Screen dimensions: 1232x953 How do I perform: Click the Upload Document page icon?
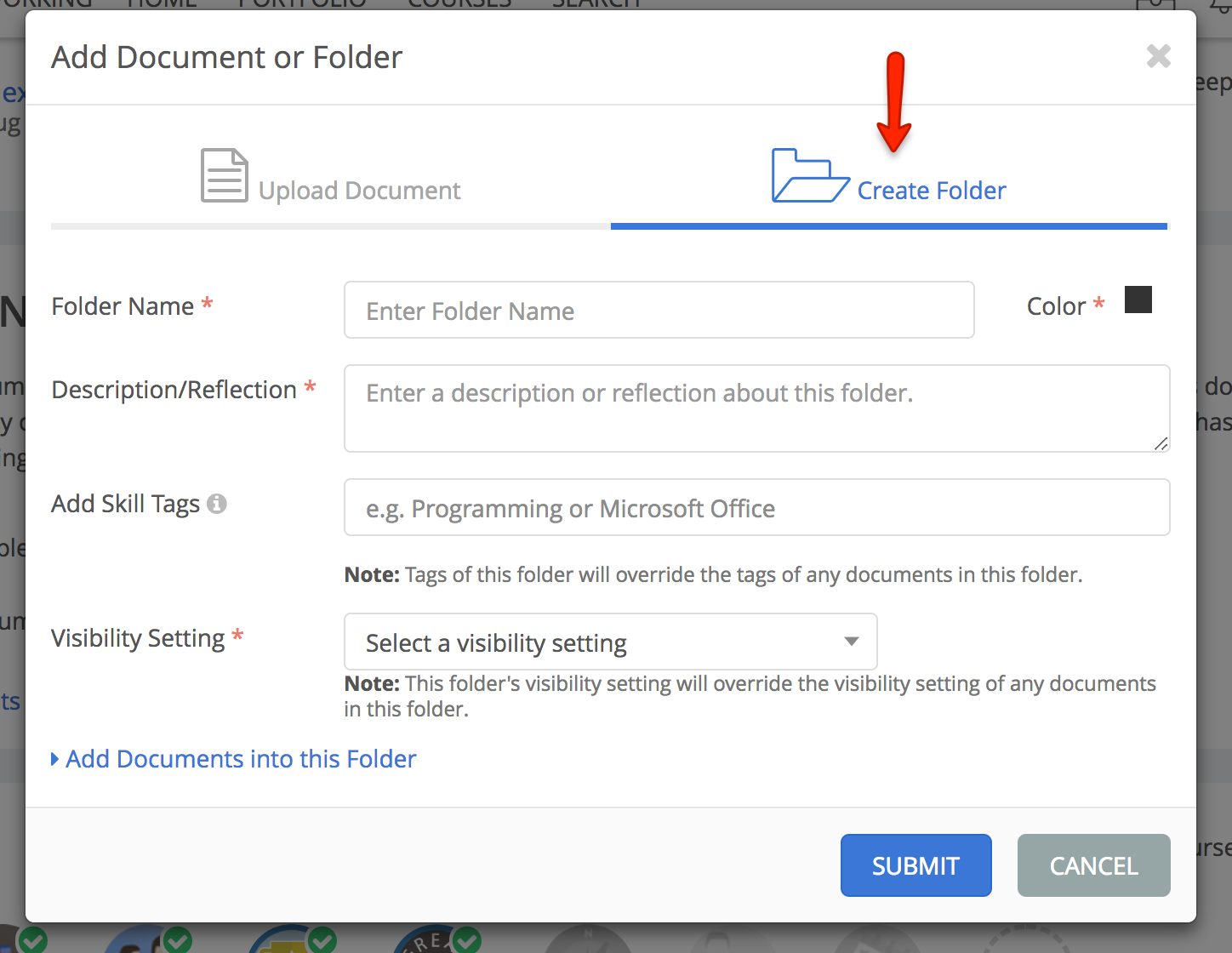pyautogui.click(x=225, y=175)
